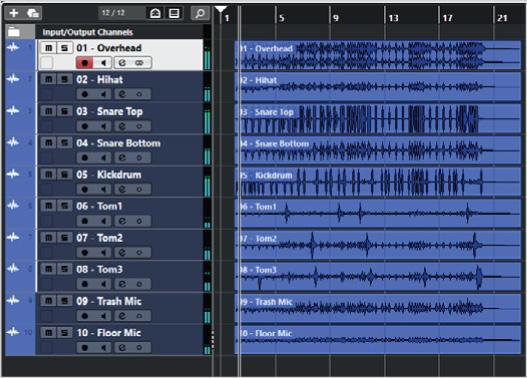Mute the 06 - Tom1 track

(48, 206)
